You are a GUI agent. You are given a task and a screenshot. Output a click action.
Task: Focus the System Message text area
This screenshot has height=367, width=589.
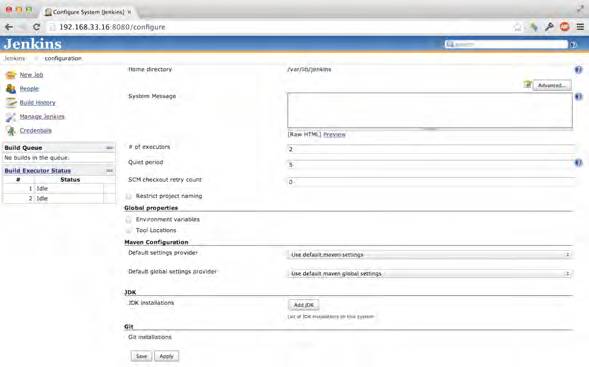[x=430, y=110]
